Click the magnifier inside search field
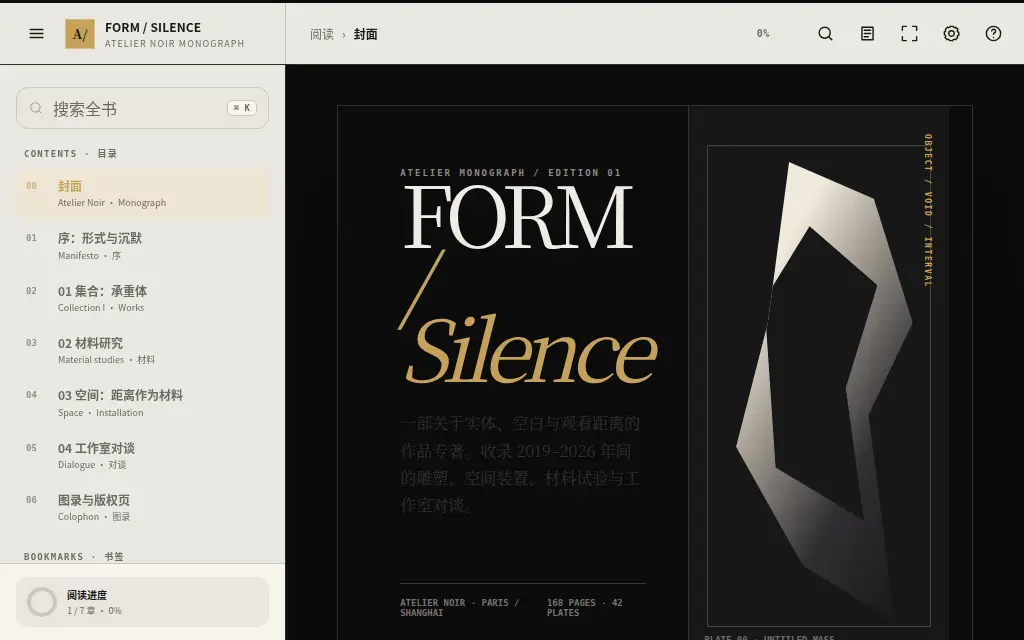 point(36,108)
